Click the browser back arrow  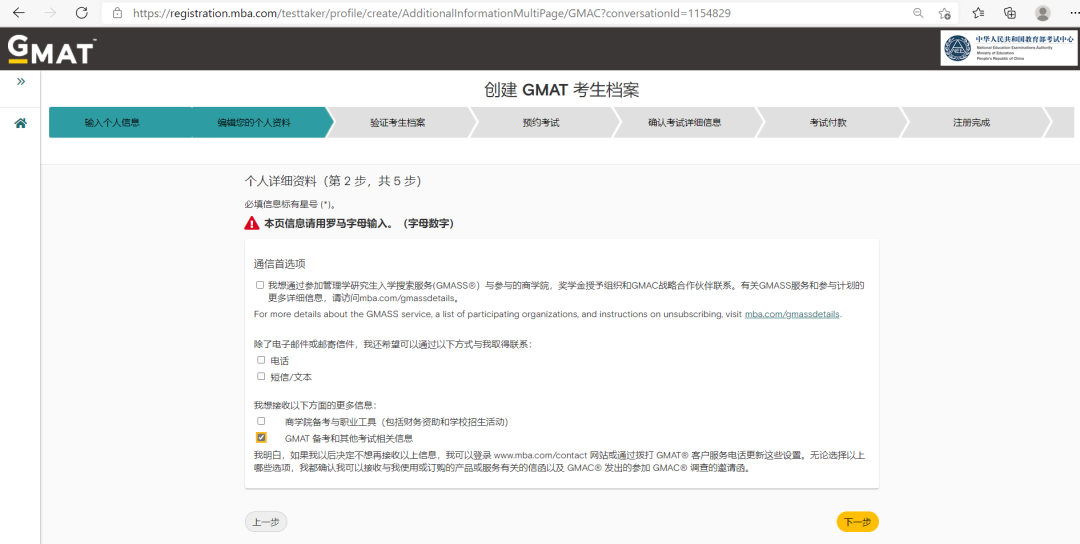pyautogui.click(x=19, y=12)
